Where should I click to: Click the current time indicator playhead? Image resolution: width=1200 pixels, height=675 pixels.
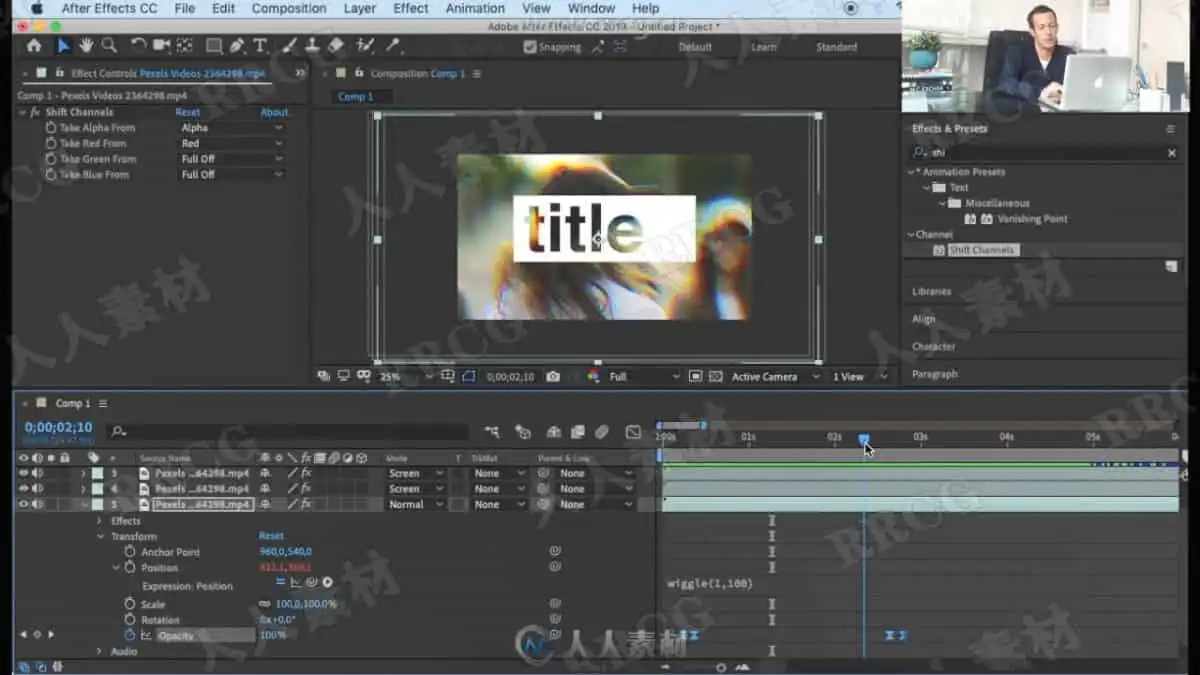point(864,439)
